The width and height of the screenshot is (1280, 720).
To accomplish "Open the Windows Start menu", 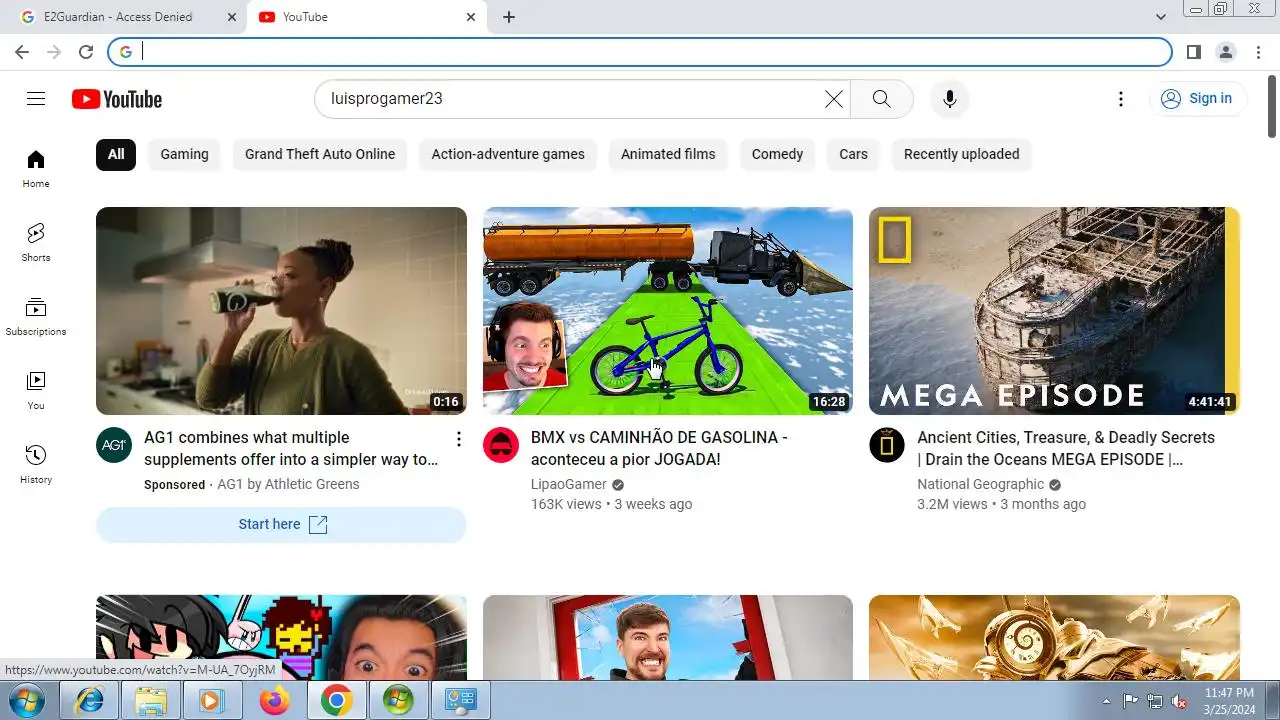I will (27, 701).
